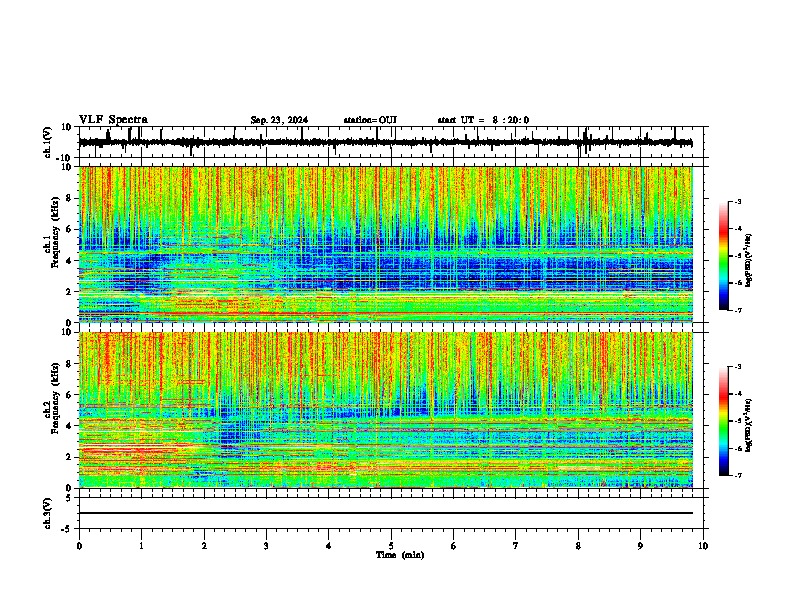
Task: Click inside the ch.1 frequency spectrogram
Action: [385, 244]
